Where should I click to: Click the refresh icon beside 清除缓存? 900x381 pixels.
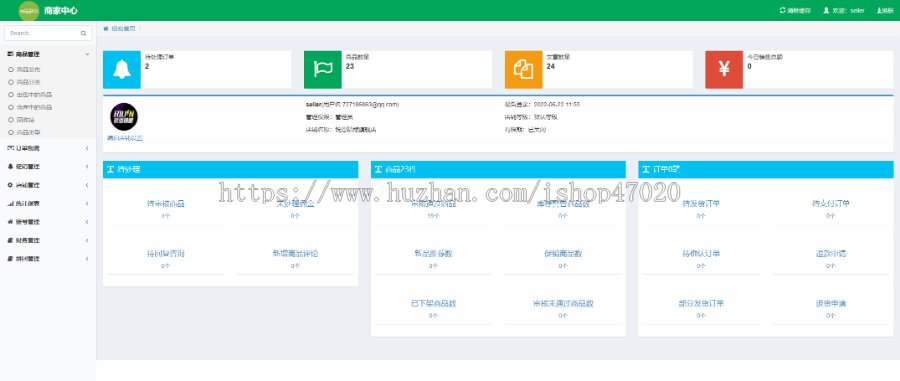click(x=782, y=10)
